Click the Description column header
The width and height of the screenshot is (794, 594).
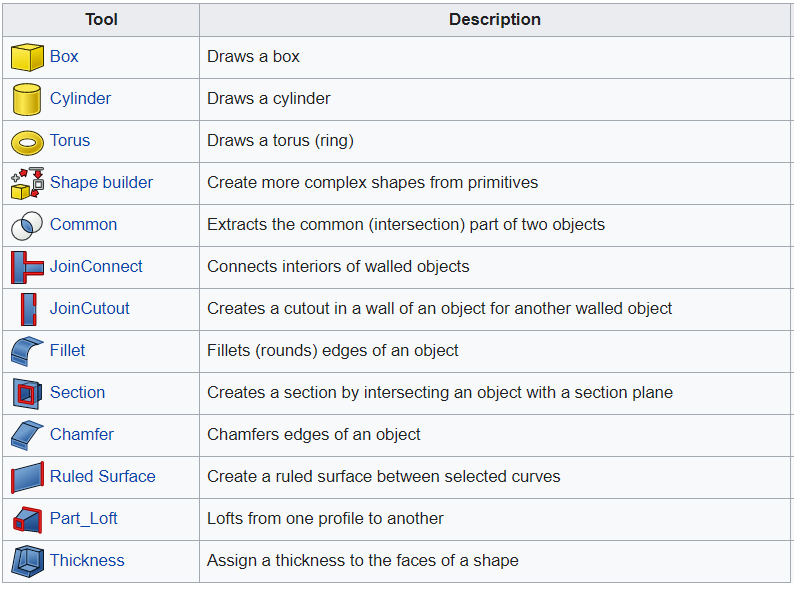pyautogui.click(x=495, y=20)
